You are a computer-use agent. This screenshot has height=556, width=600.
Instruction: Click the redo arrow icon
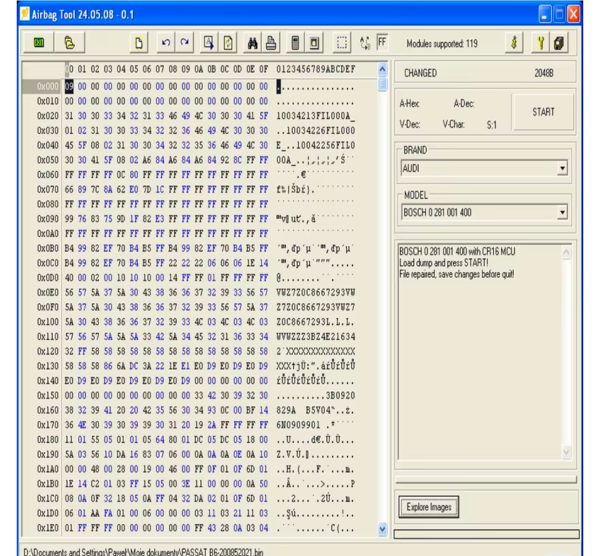(185, 44)
